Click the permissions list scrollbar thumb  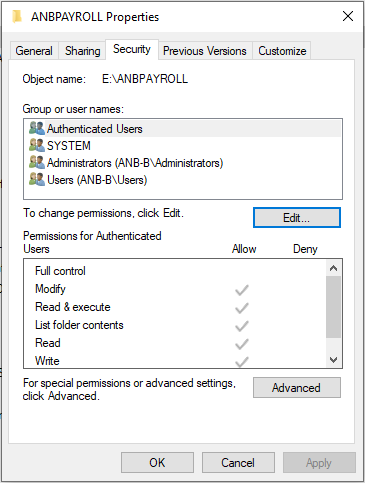tap(333, 307)
